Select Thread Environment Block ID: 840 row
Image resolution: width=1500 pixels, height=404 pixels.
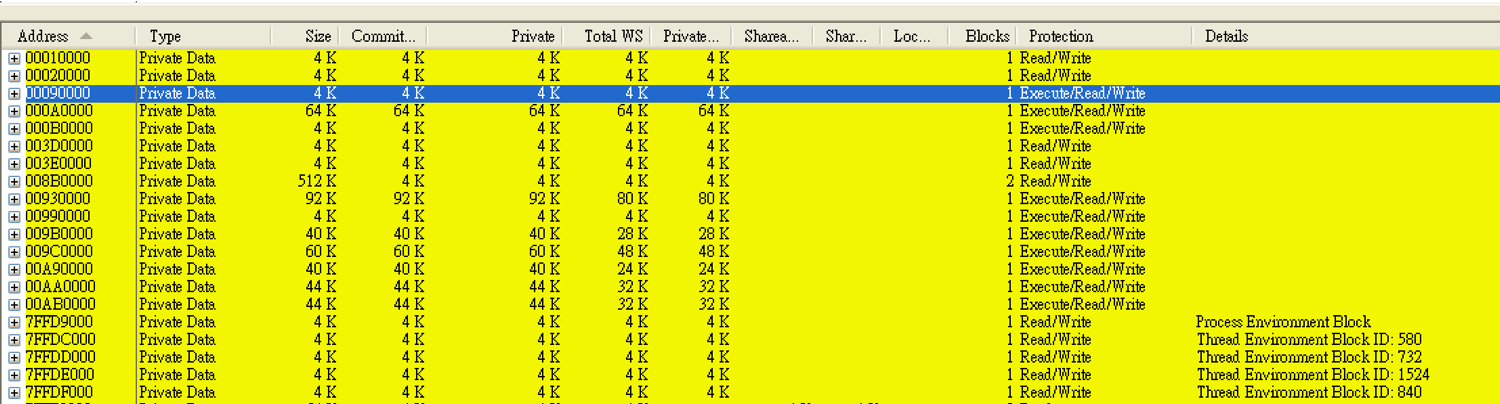[x=750, y=393]
